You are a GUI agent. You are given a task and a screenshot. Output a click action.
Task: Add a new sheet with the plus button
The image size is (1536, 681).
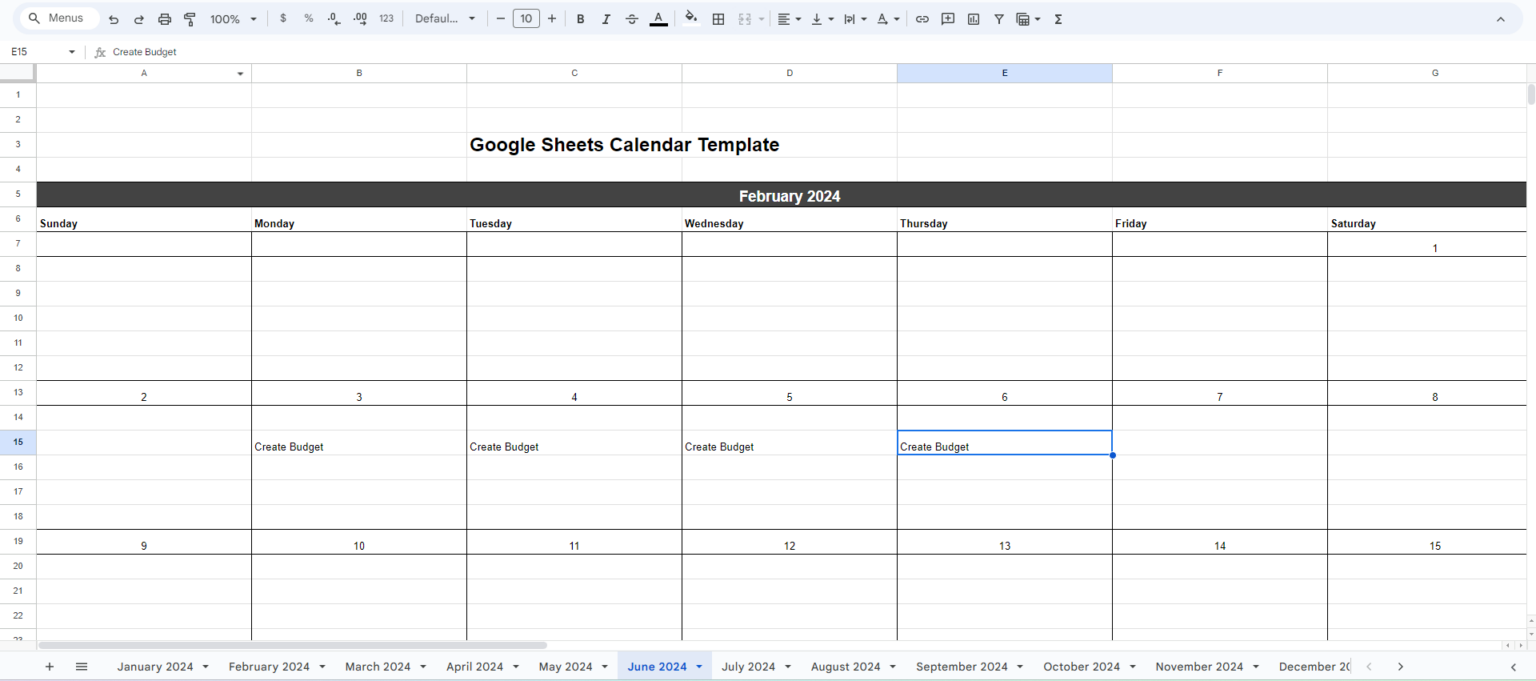coord(49,666)
